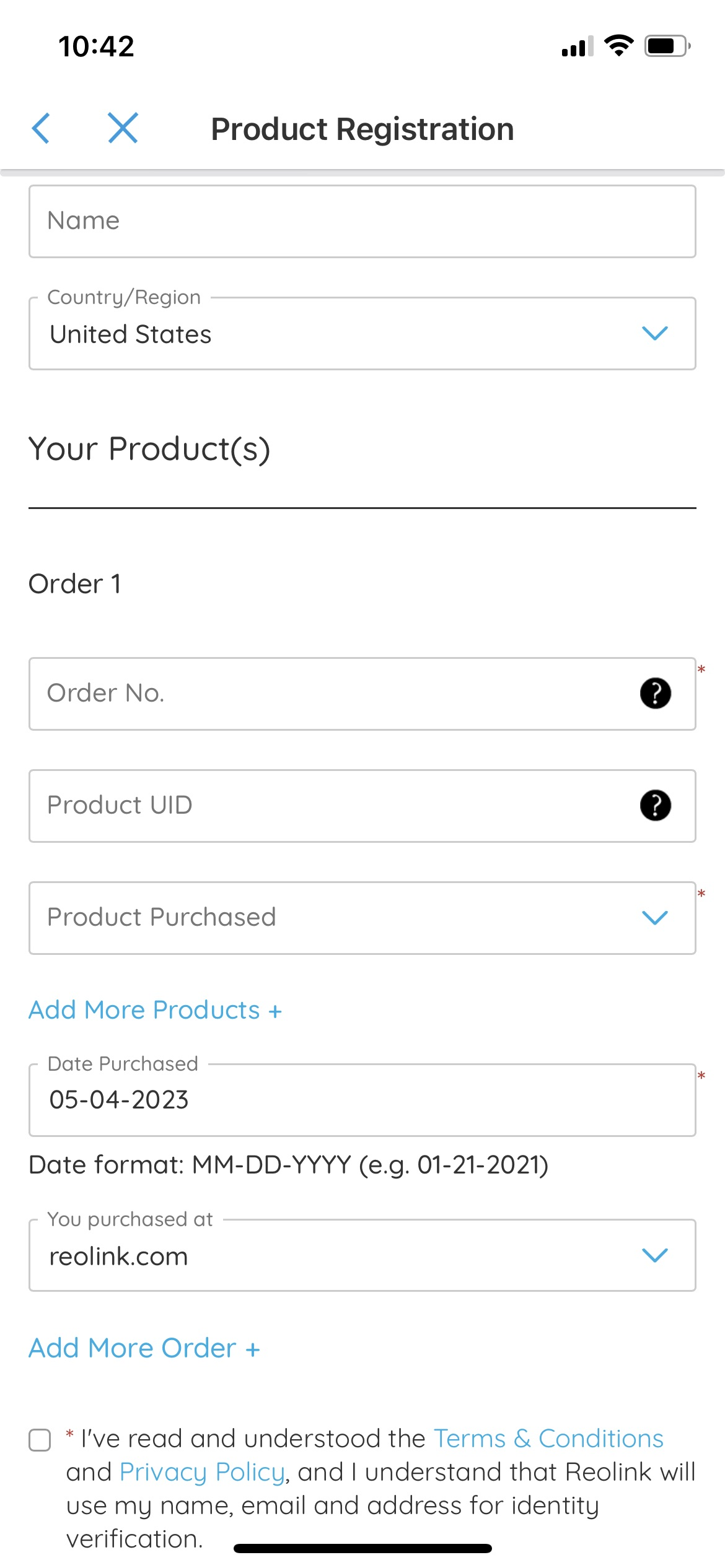The height and width of the screenshot is (1568, 725).
Task: Focus the Name input field
Action: [x=362, y=222]
